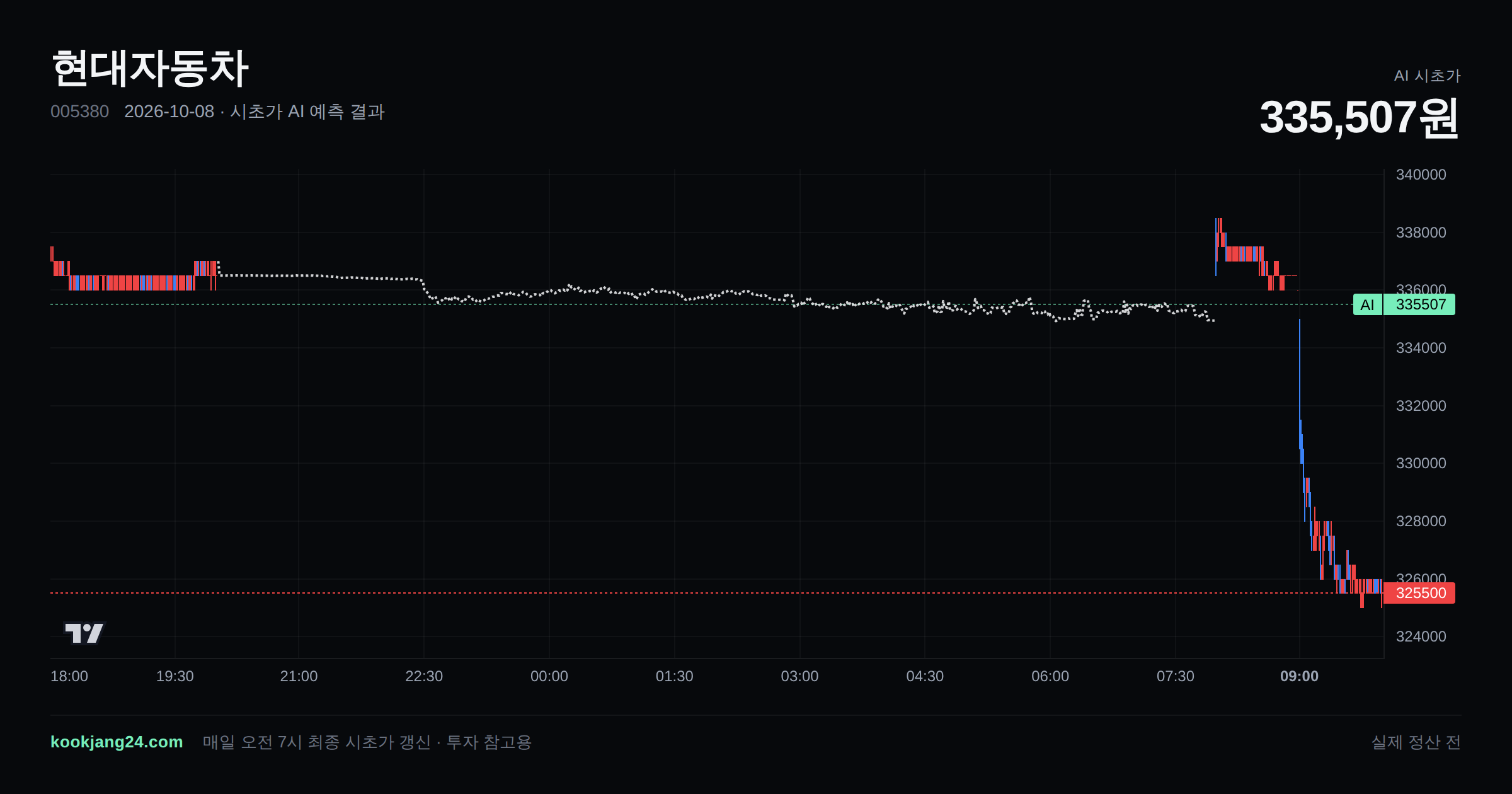The height and width of the screenshot is (794, 1512).
Task: Click the 01:30 time axis label
Action: [675, 676]
